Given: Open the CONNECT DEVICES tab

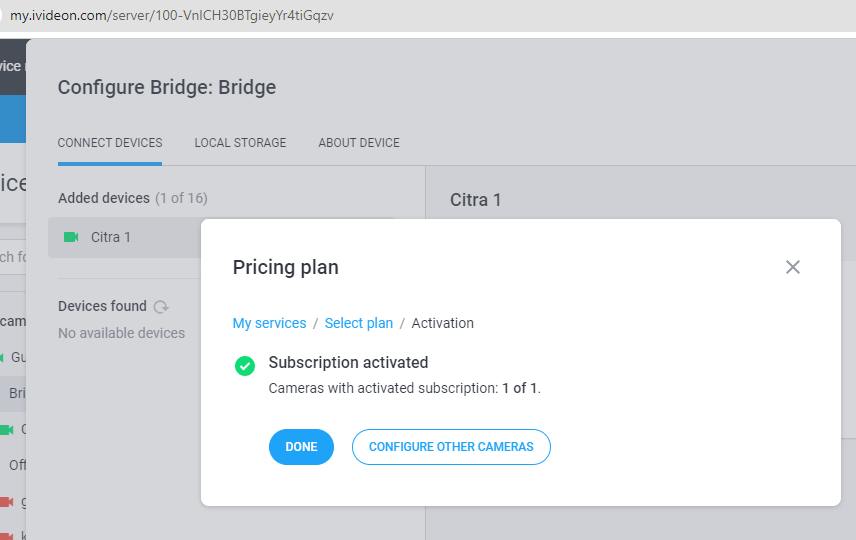Looking at the screenshot, I should tap(110, 143).
